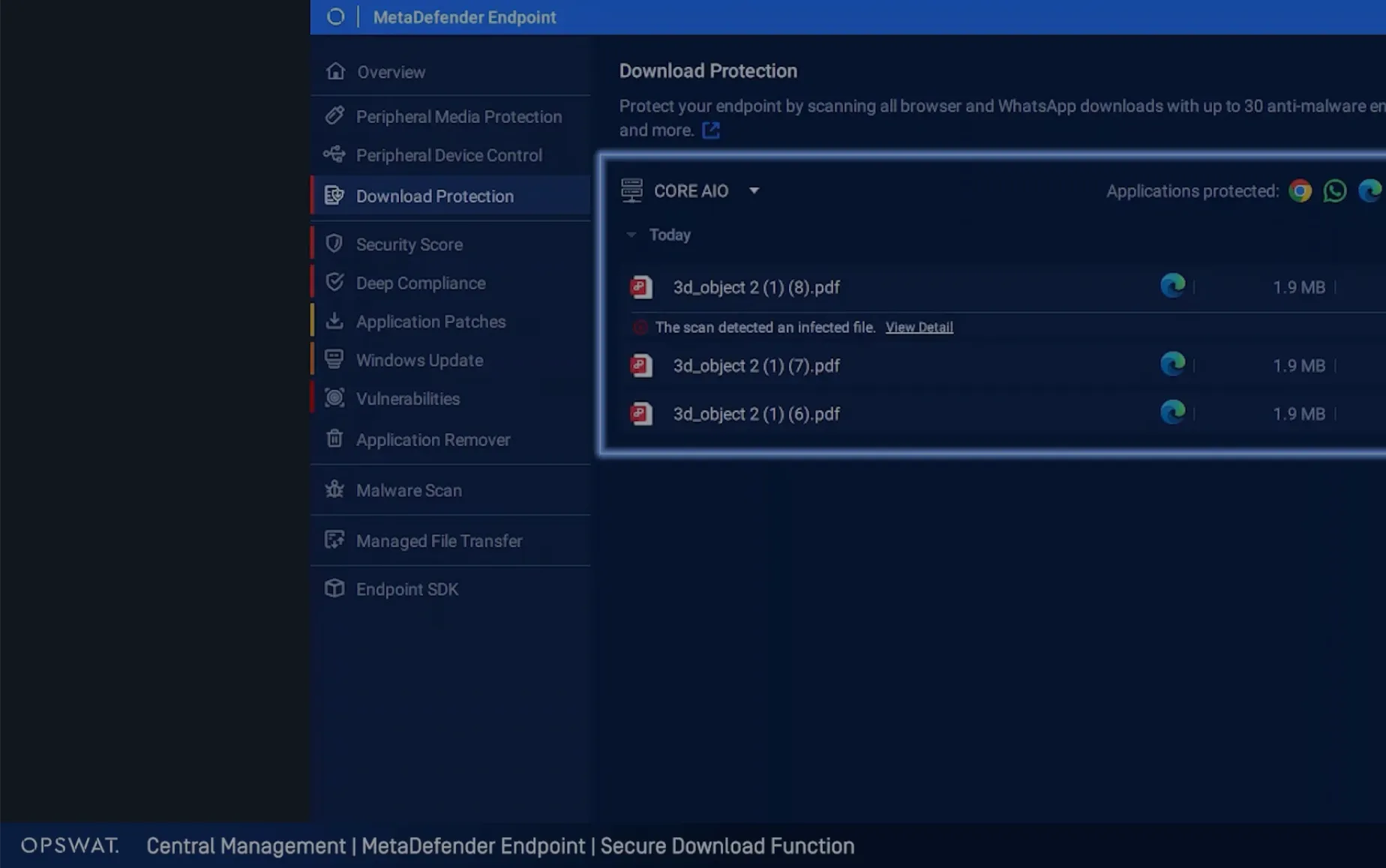Screen dimensions: 1386x868
Task: Click the Download Protection sidebar icon
Action: [x=334, y=196]
